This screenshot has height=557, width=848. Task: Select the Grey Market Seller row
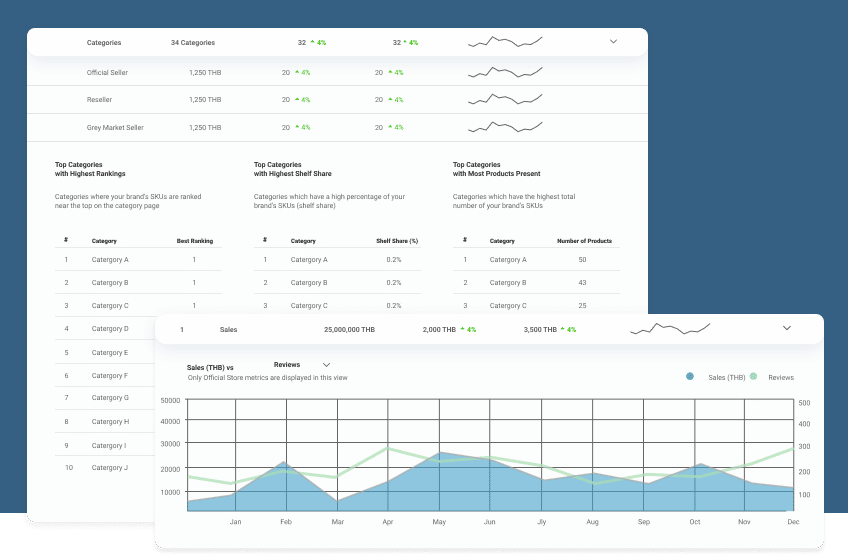[115, 128]
